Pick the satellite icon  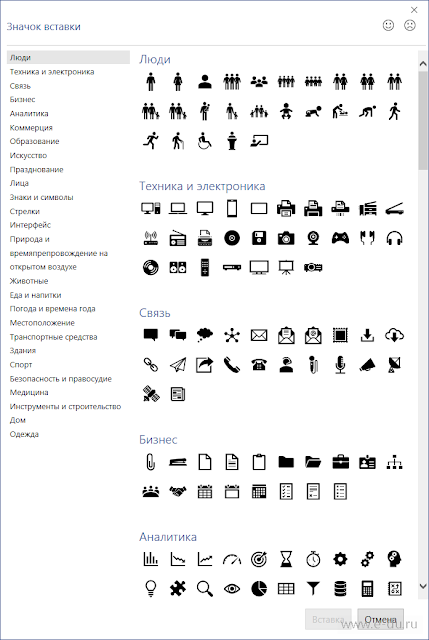pos(150,394)
